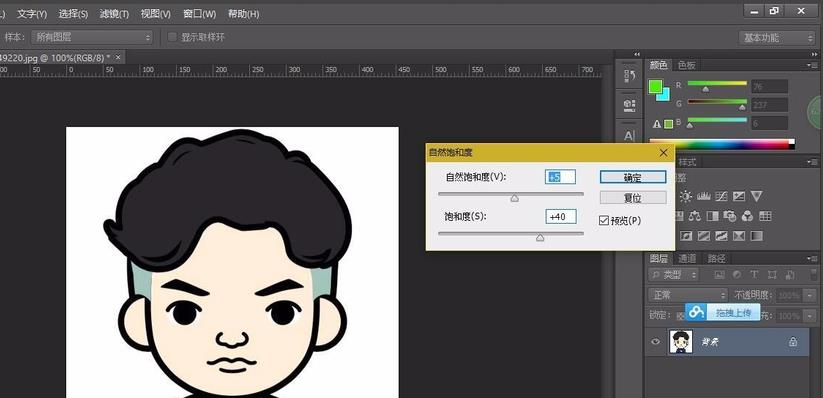This screenshot has width=823, height=398.
Task: Add a Levels adjustment
Action: point(703,196)
